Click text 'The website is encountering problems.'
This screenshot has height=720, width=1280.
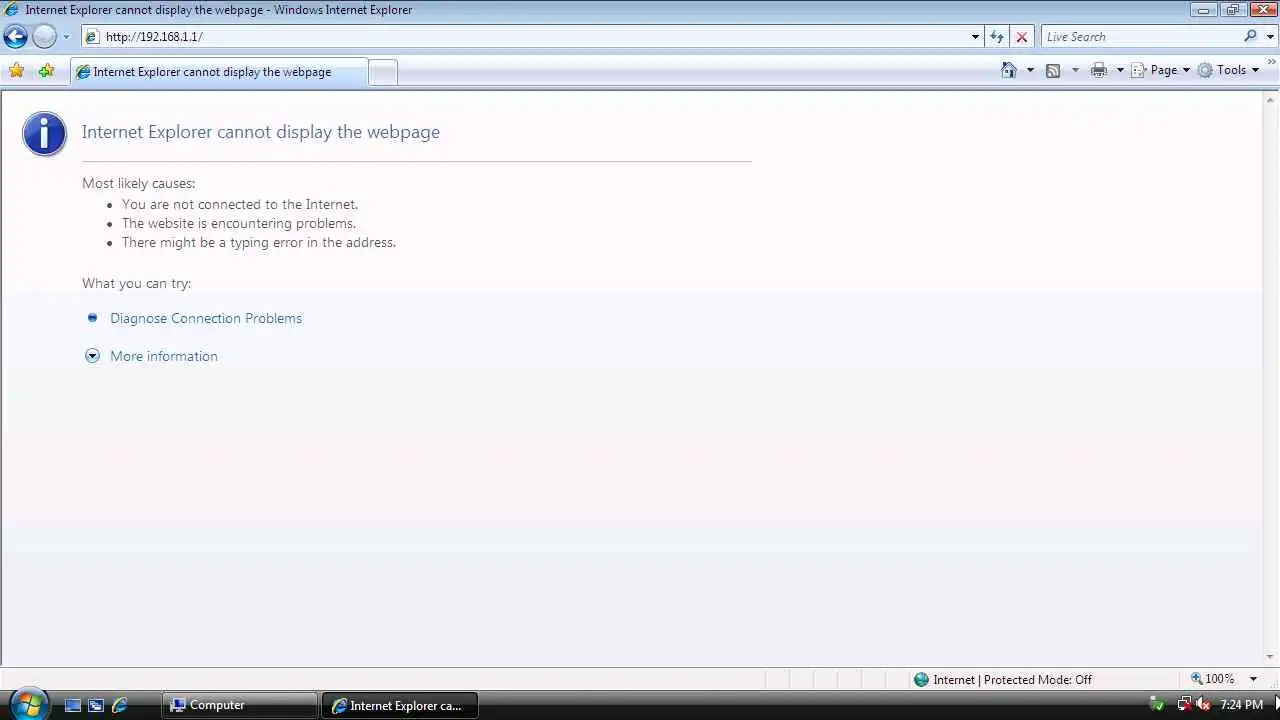pos(239,223)
